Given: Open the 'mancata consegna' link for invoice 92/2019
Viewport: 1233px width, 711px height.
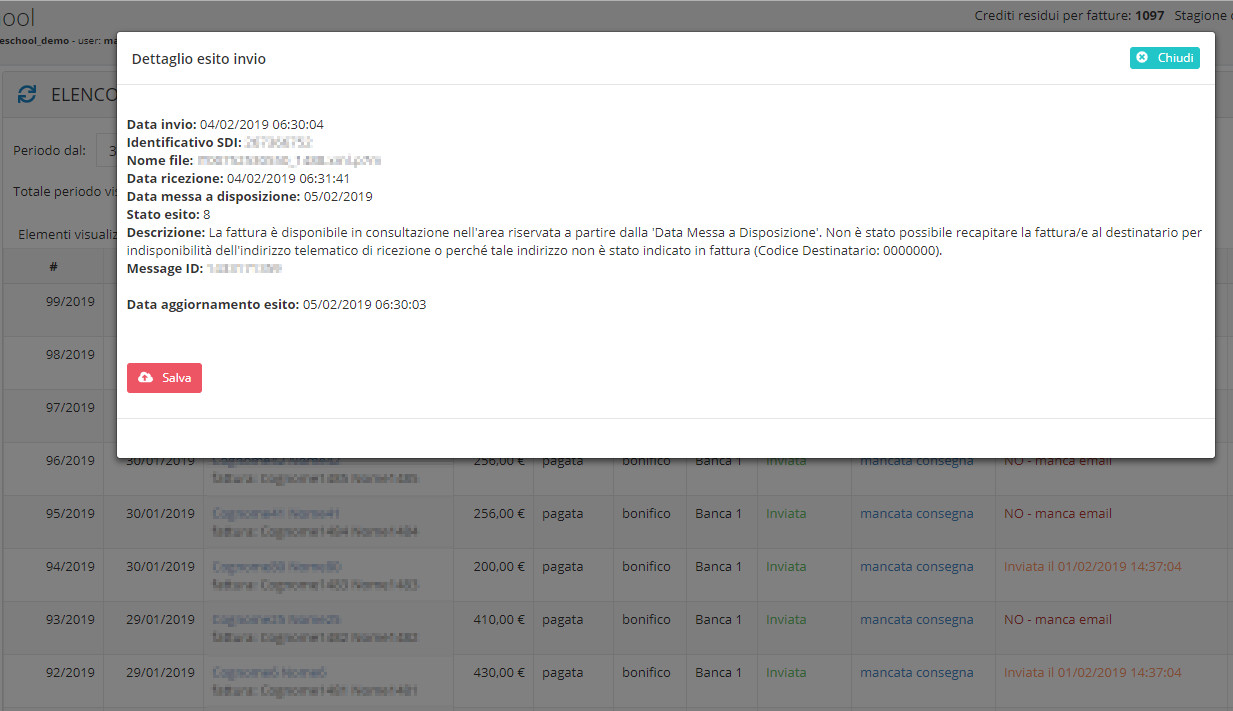Looking at the screenshot, I should point(916,673).
